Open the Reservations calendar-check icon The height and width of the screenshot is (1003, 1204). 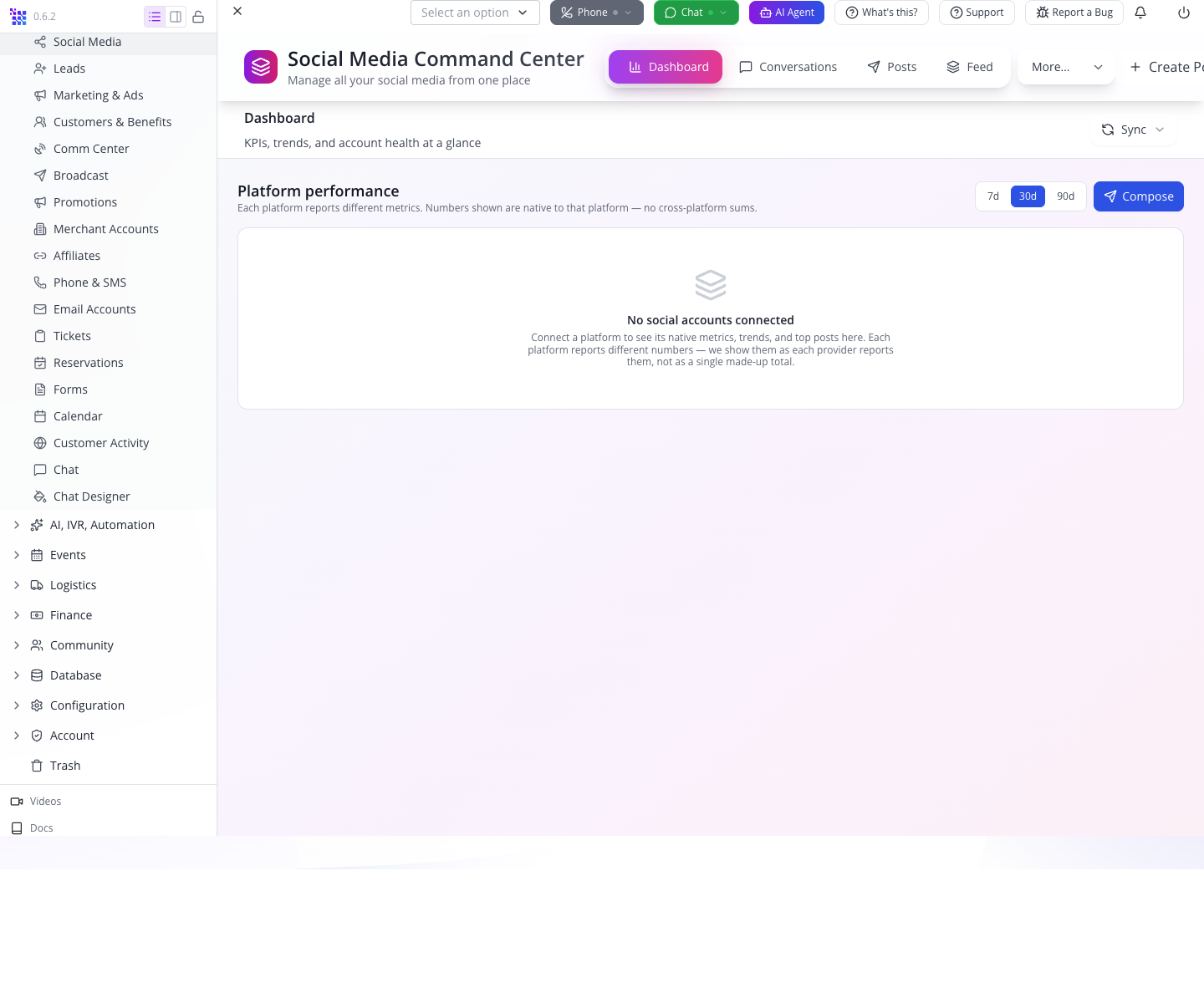tap(40, 363)
